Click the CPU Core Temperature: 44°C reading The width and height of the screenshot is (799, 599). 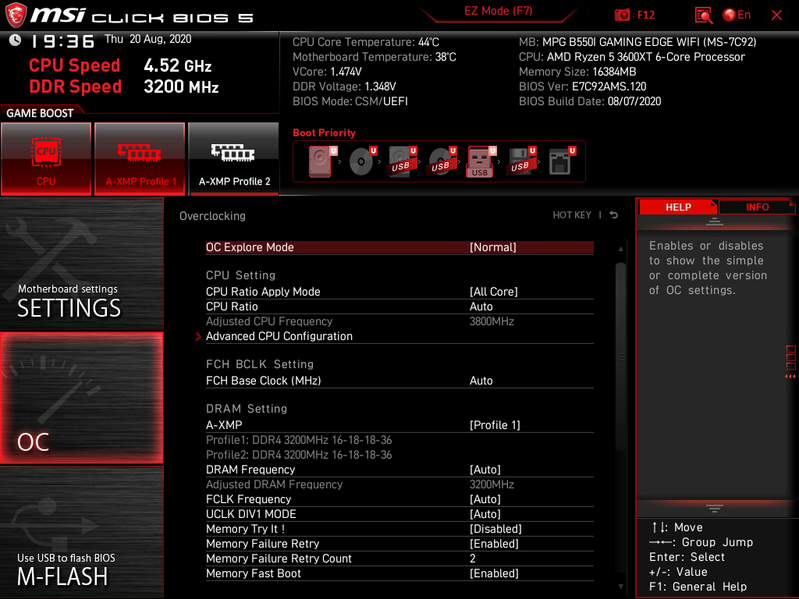(365, 42)
